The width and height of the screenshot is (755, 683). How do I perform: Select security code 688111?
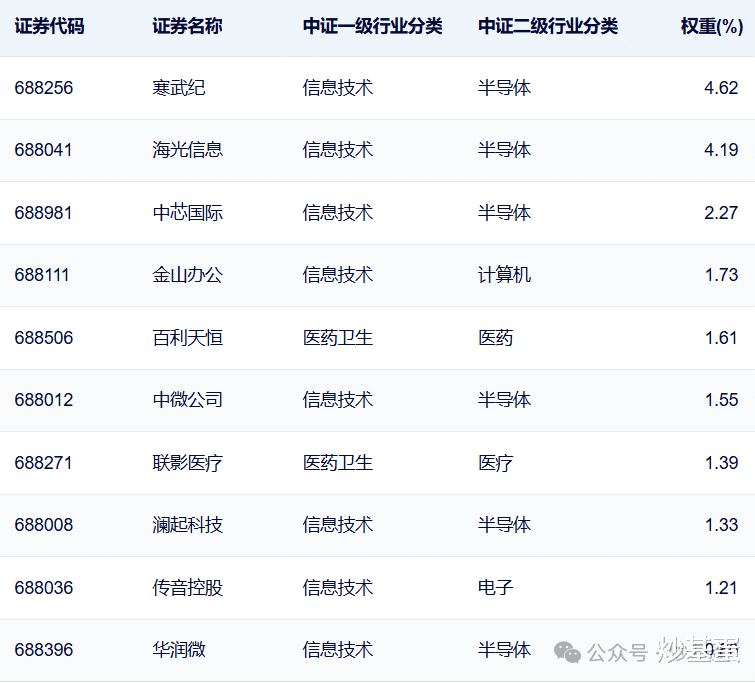tap(42, 275)
